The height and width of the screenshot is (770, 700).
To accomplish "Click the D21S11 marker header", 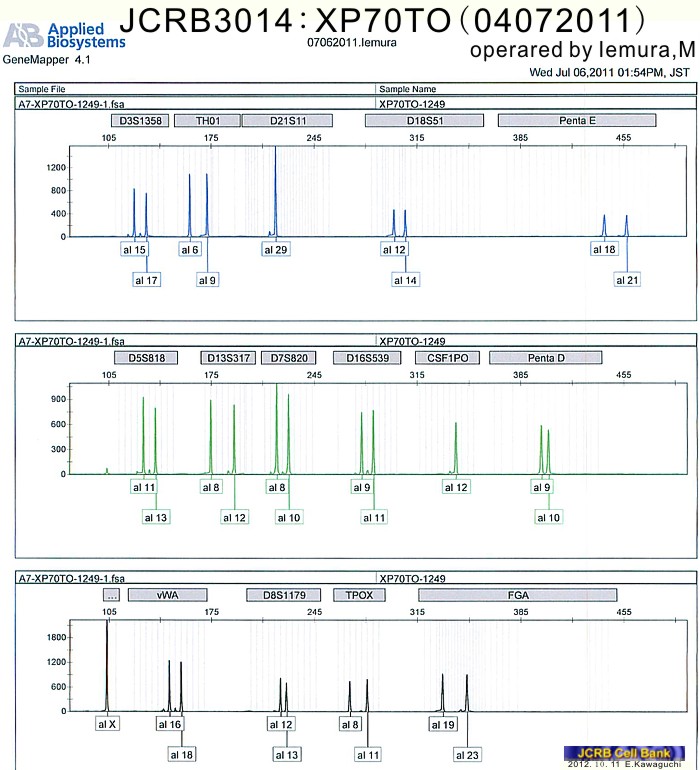I will coord(273,121).
